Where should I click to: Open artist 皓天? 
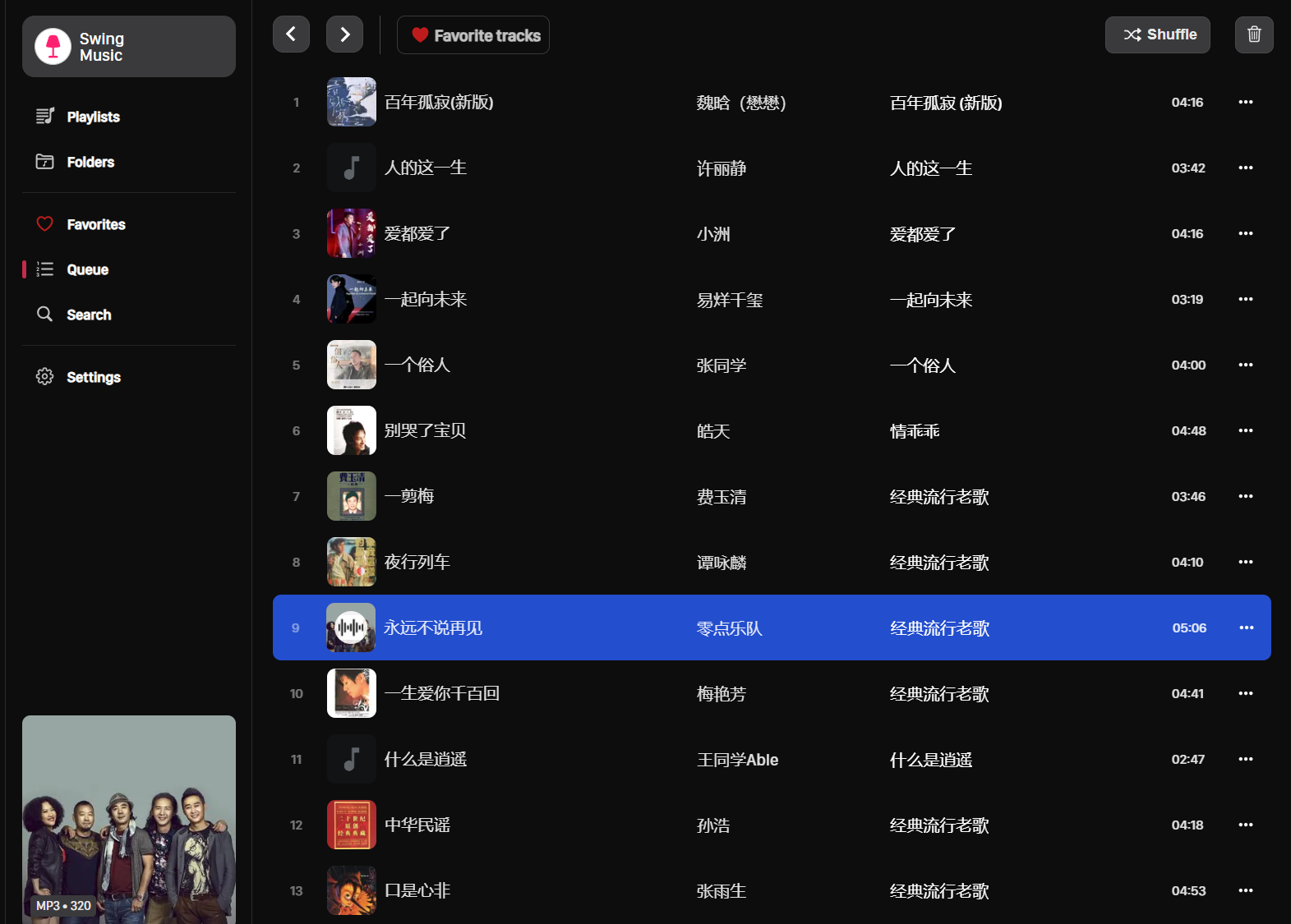tap(713, 431)
